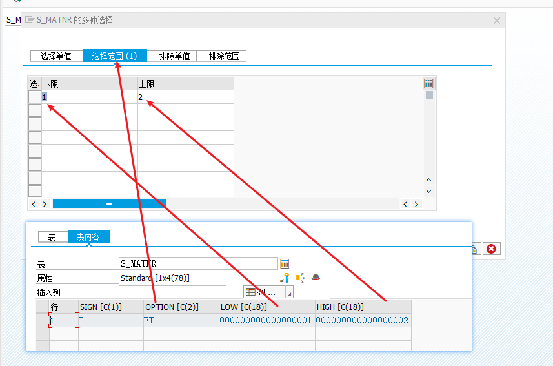Open the column layout dropdown button
Screen dimensions: 553x366
pos(264,292)
